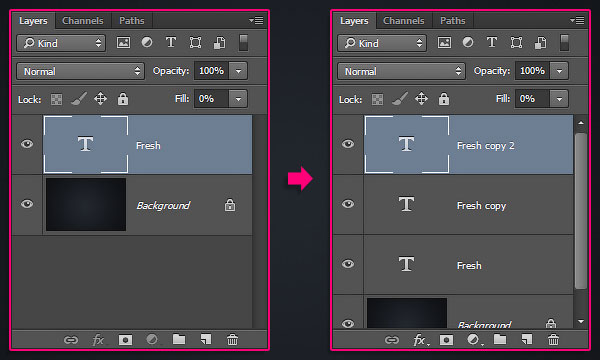Create adjustment layer in right panel
The height and width of the screenshot is (360, 600).
coord(474,339)
